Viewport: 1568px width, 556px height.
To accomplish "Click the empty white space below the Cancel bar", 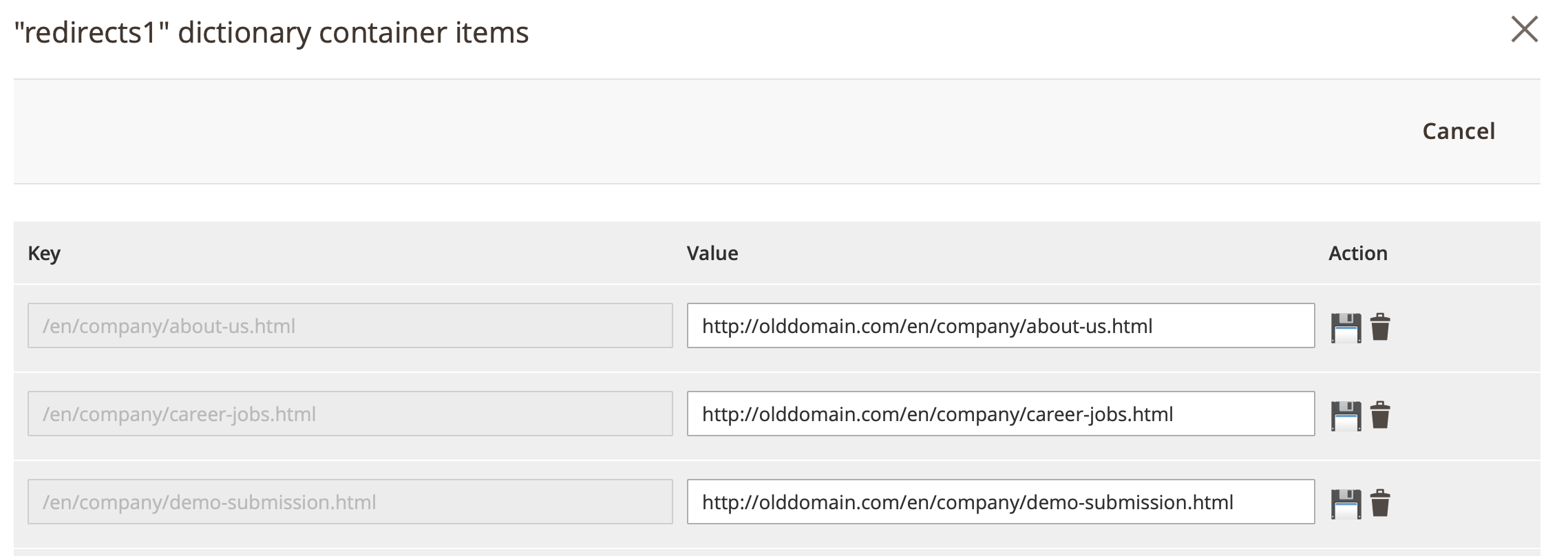I will pos(776,202).
